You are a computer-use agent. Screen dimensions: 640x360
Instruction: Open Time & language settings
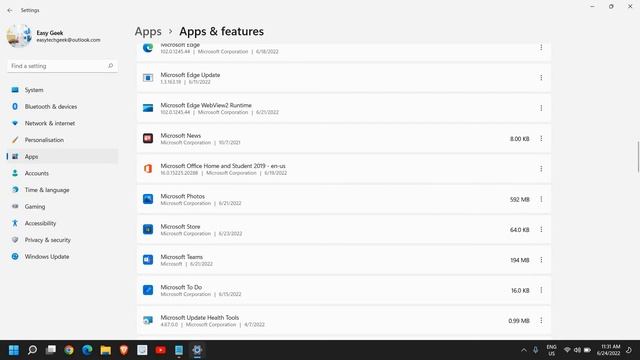[x=62, y=190]
